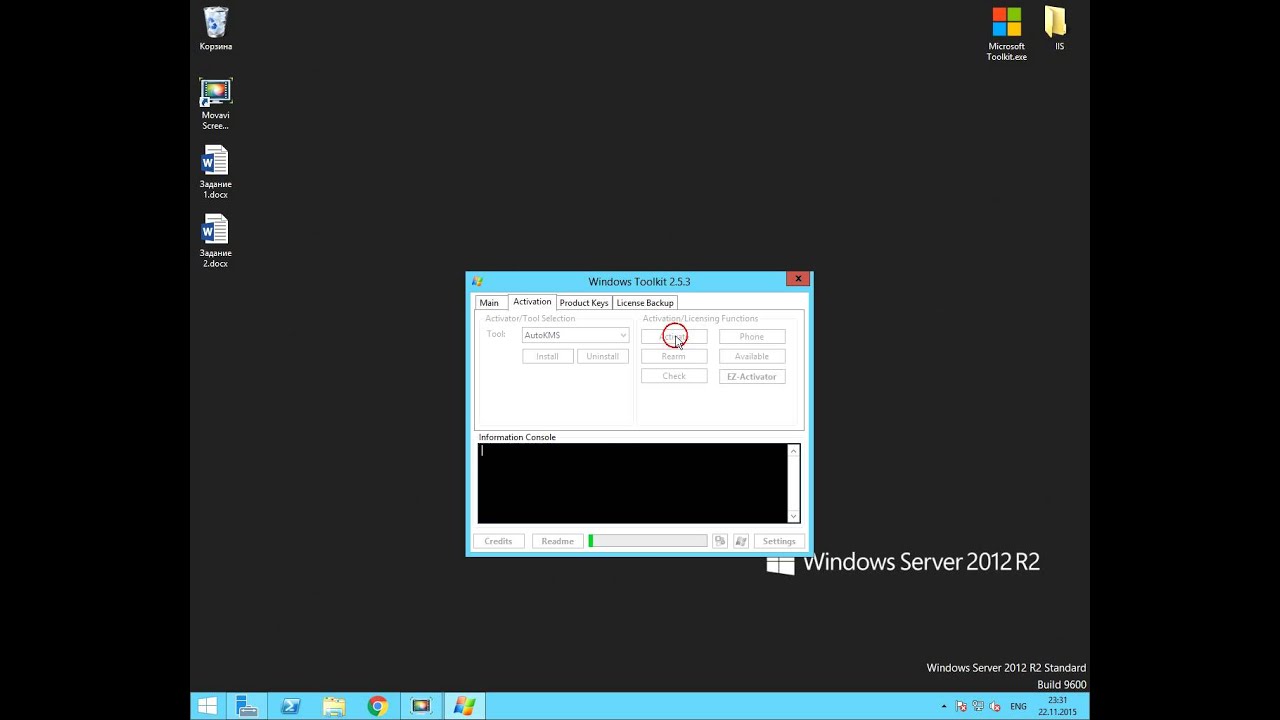Open the Action Center flag tray icon
1280x720 pixels.
pos(961,706)
